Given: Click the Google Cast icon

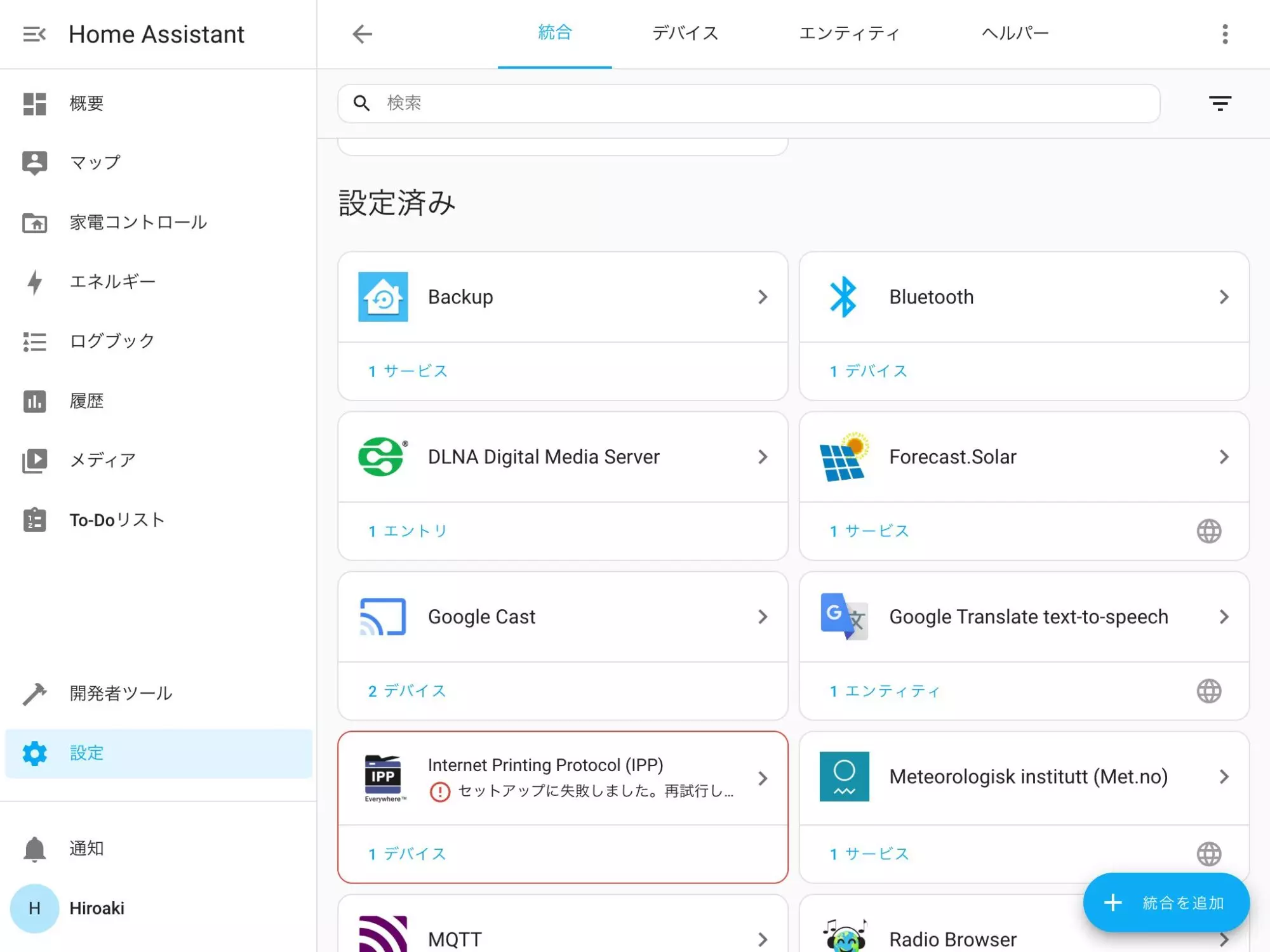Looking at the screenshot, I should click(383, 617).
